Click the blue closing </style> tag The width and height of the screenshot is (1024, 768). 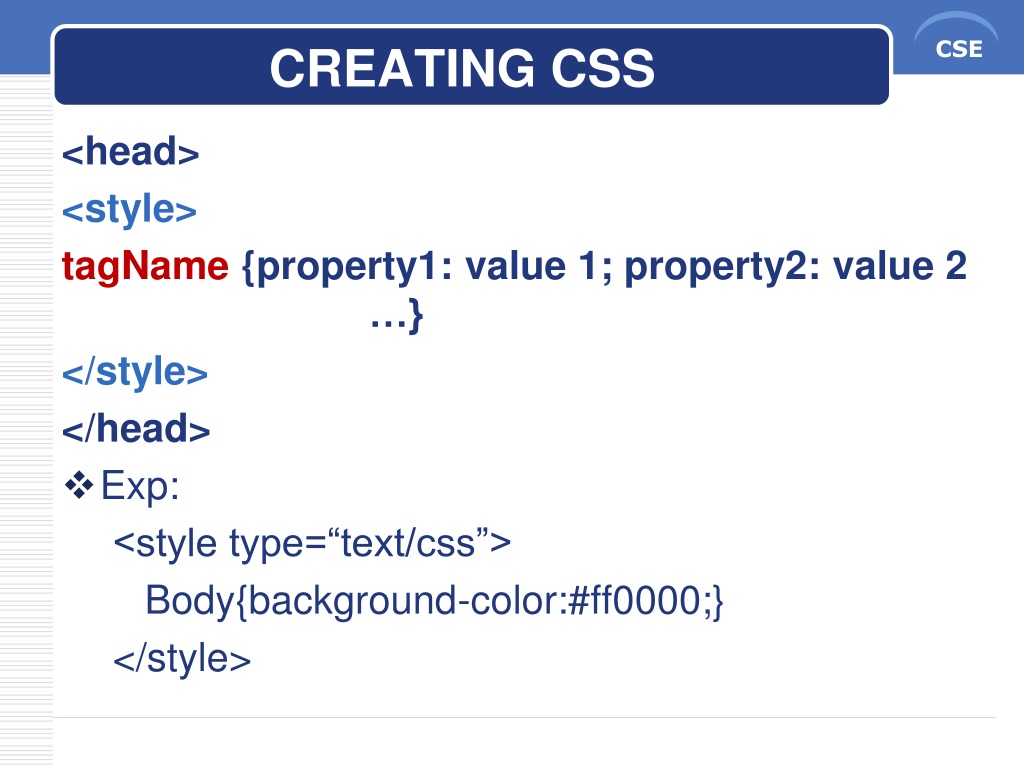pyautogui.click(x=135, y=372)
